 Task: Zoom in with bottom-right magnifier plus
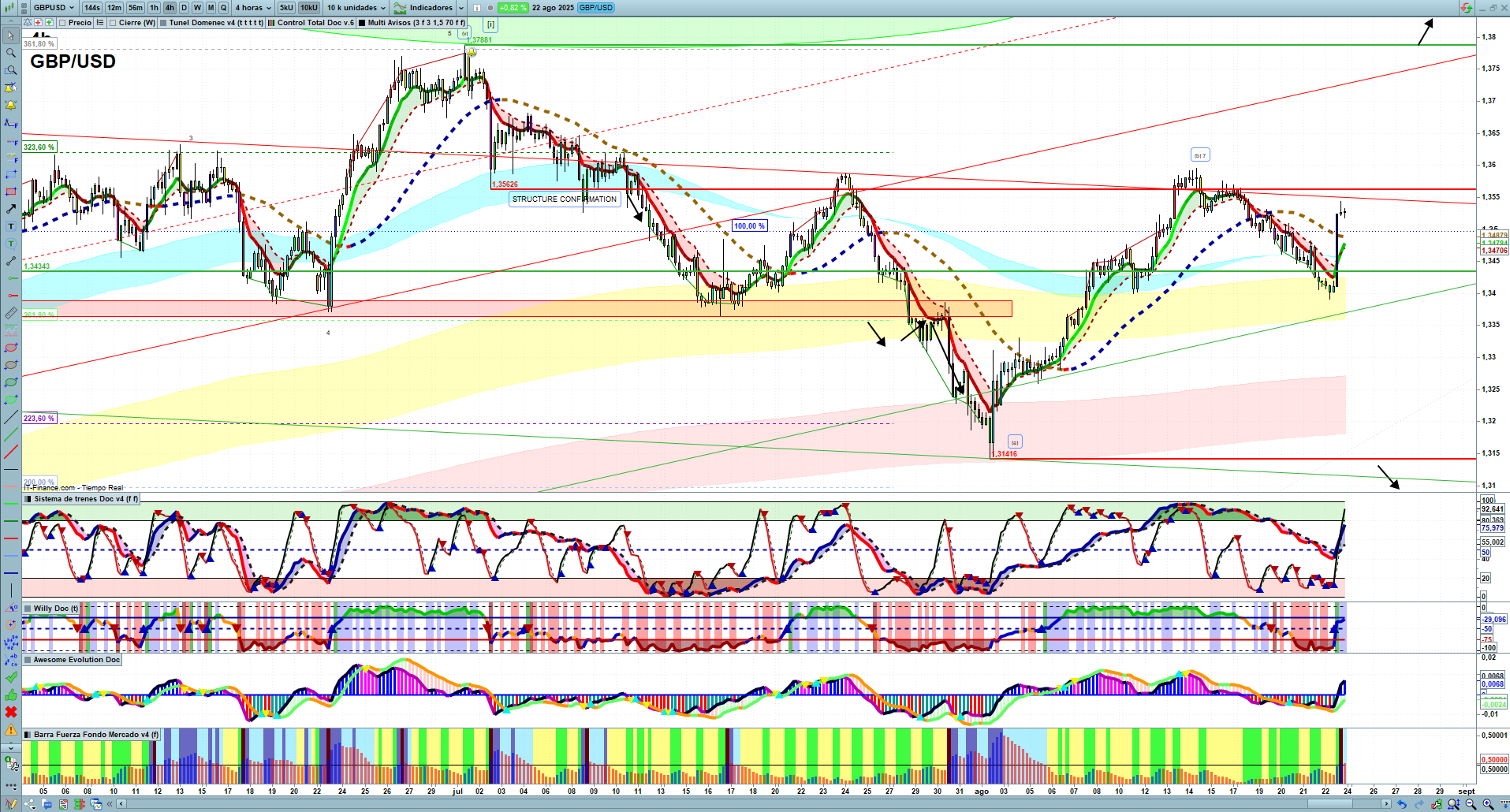click(1488, 804)
